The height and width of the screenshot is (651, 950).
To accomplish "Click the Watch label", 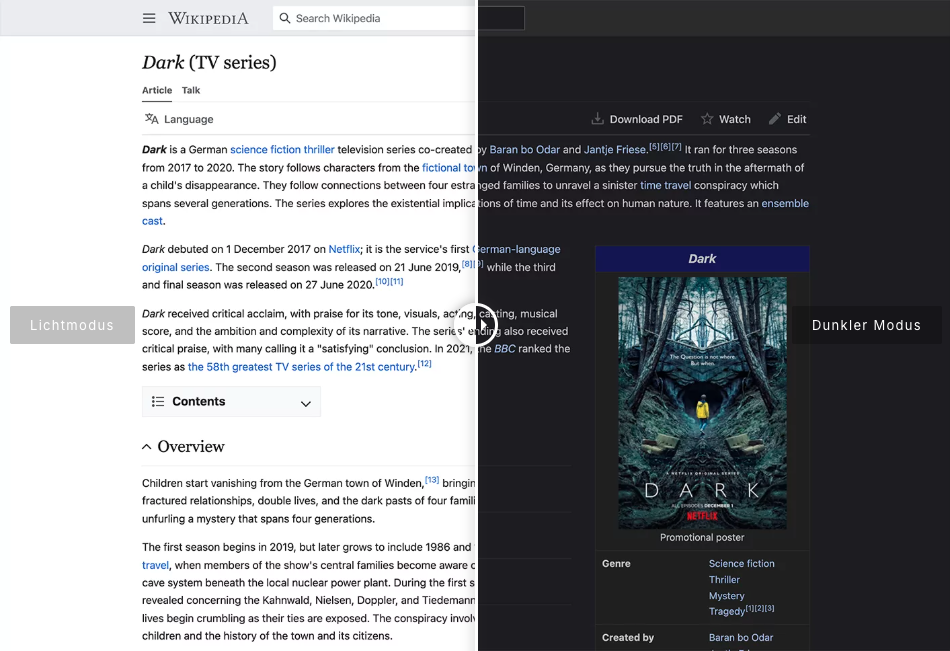I will [x=734, y=119].
